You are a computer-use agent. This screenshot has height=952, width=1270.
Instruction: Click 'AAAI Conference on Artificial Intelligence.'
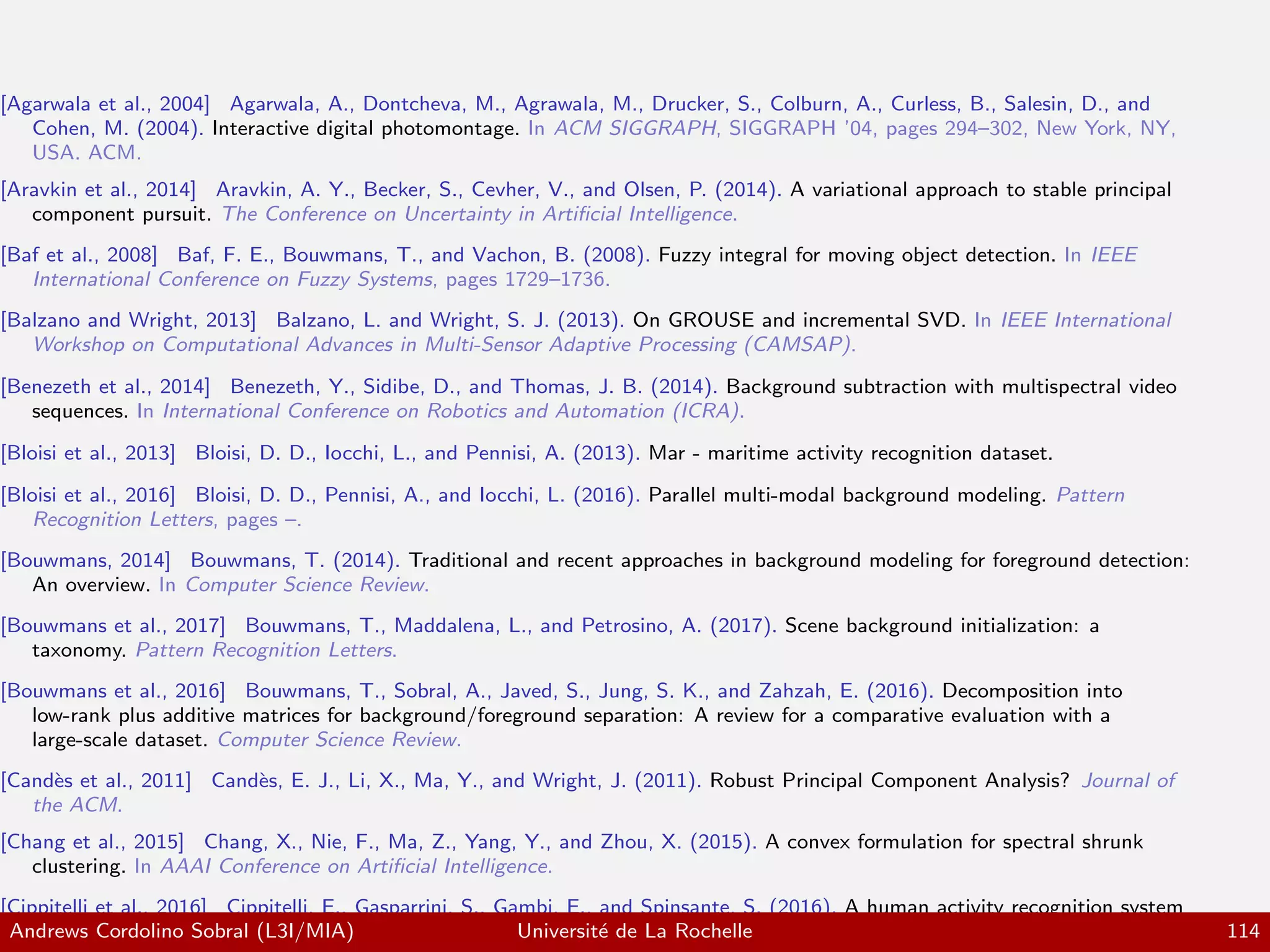click(356, 866)
